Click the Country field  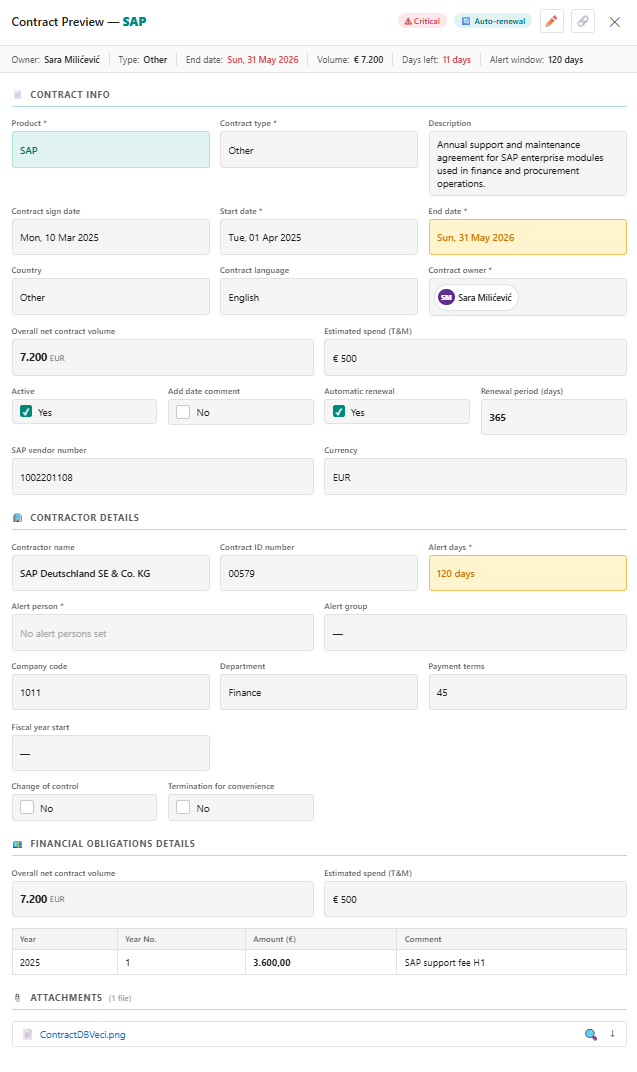pyautogui.click(x=111, y=297)
